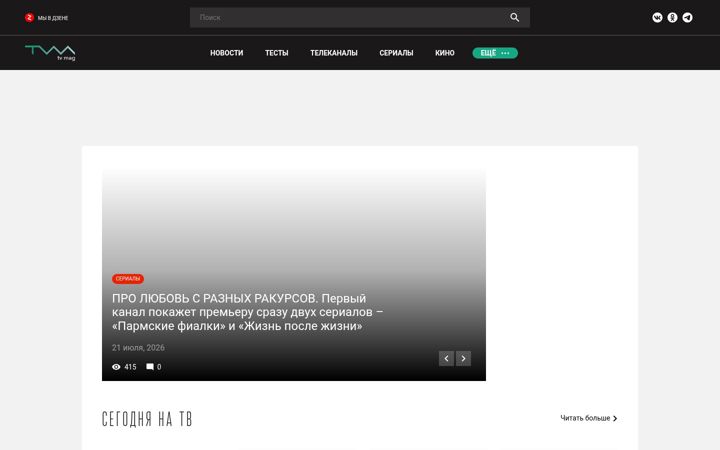Screen dimensions: 720x450
Task: Open the VK social icon
Action: click(x=657, y=17)
